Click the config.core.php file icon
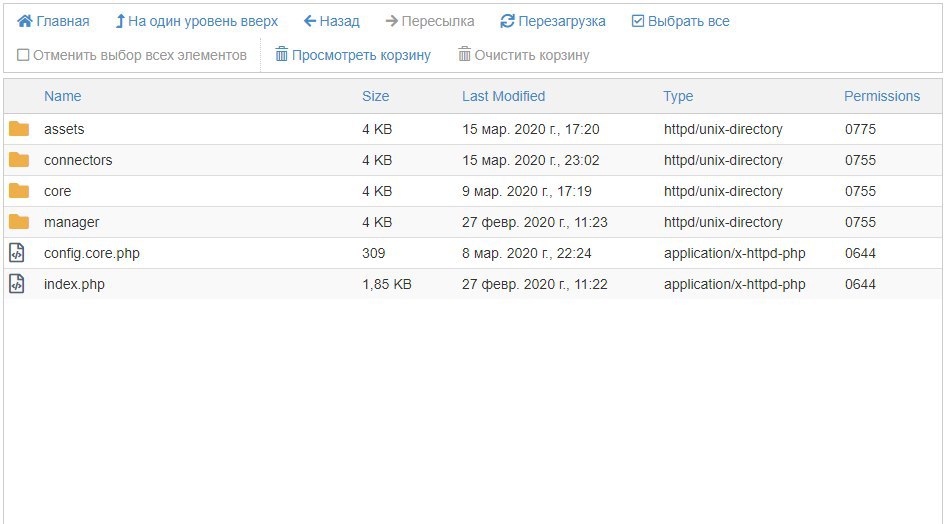Screen dimensions: 947x524 point(17,253)
